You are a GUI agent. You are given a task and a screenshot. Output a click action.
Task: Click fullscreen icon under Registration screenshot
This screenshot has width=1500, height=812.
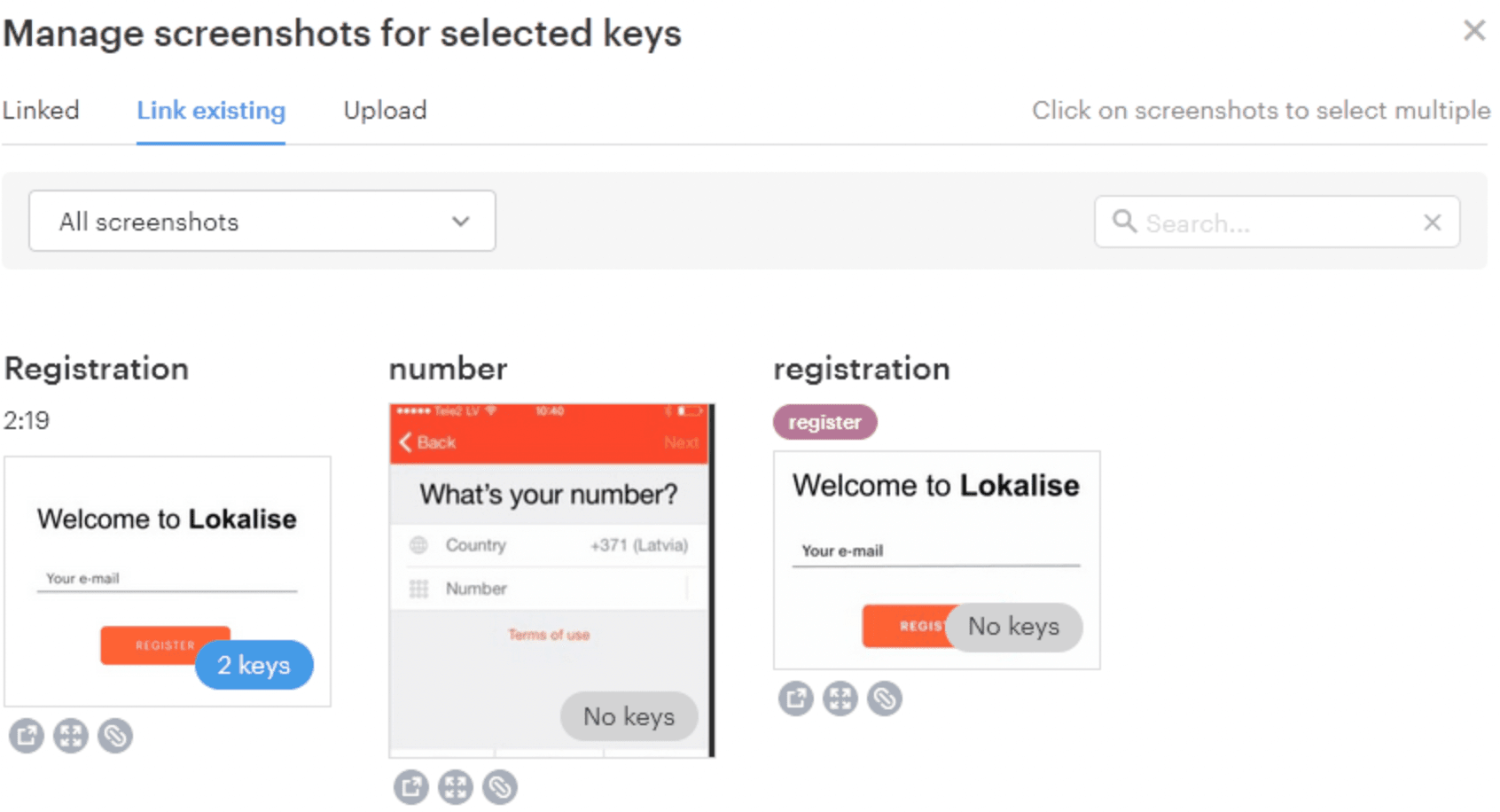(x=71, y=736)
